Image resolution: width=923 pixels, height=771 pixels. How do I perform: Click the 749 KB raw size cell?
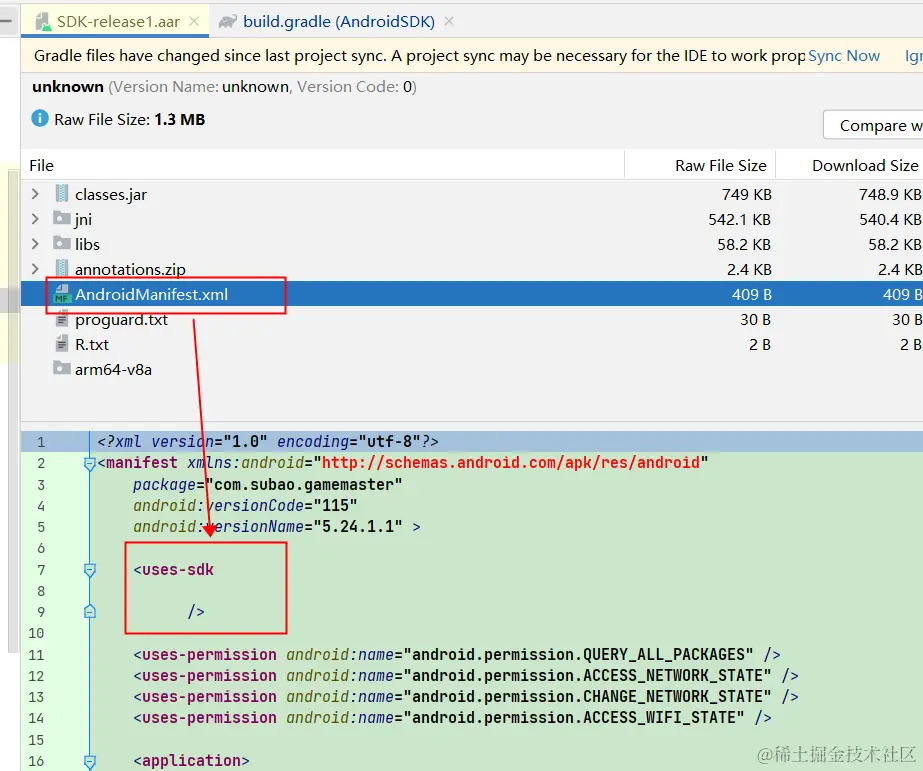click(x=746, y=195)
